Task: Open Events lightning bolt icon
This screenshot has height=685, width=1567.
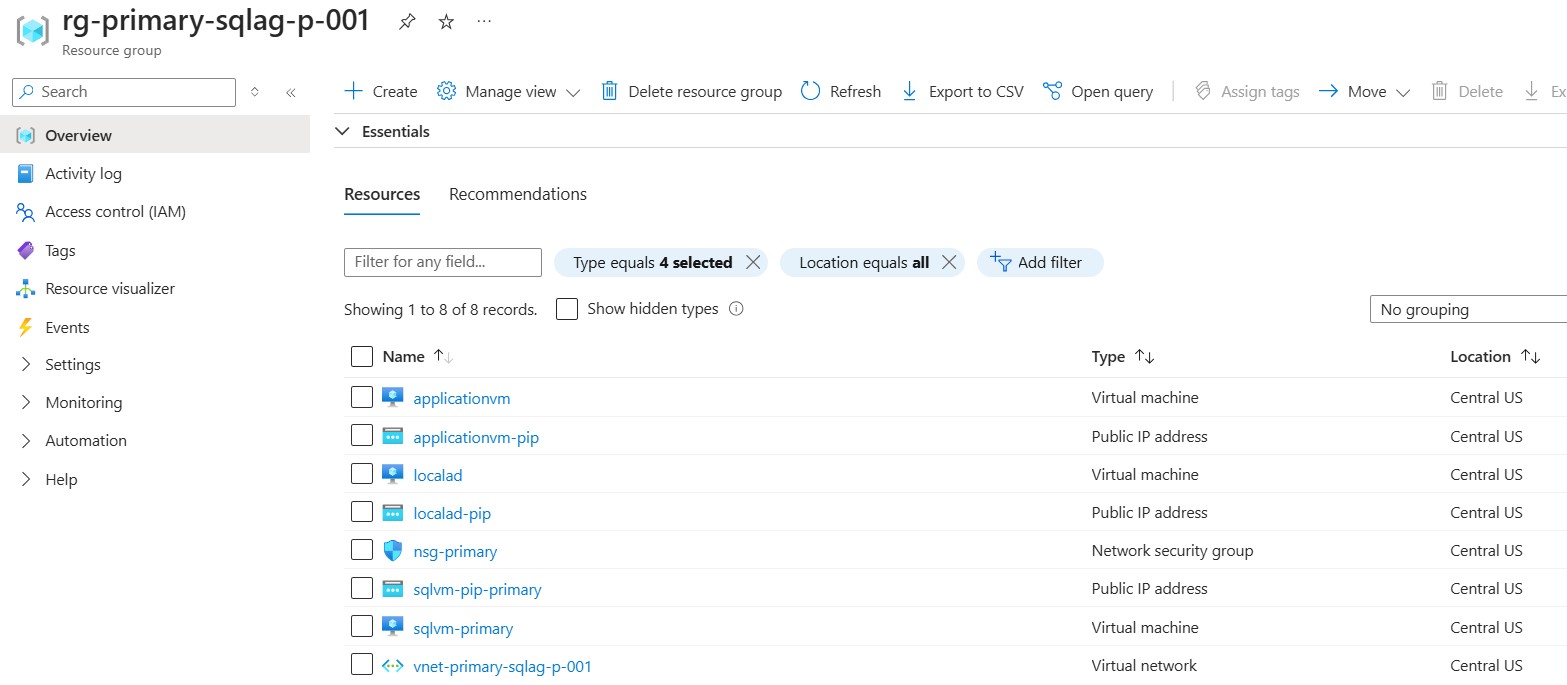Action: (26, 327)
